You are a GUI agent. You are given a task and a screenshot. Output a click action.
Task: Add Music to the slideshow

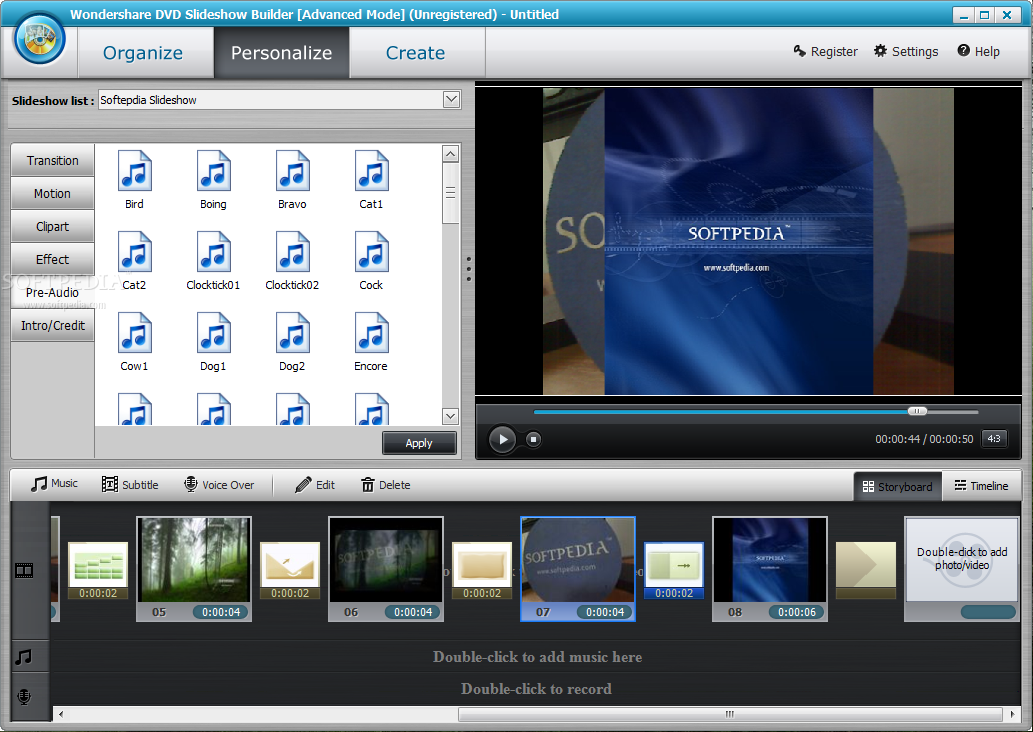click(54, 484)
